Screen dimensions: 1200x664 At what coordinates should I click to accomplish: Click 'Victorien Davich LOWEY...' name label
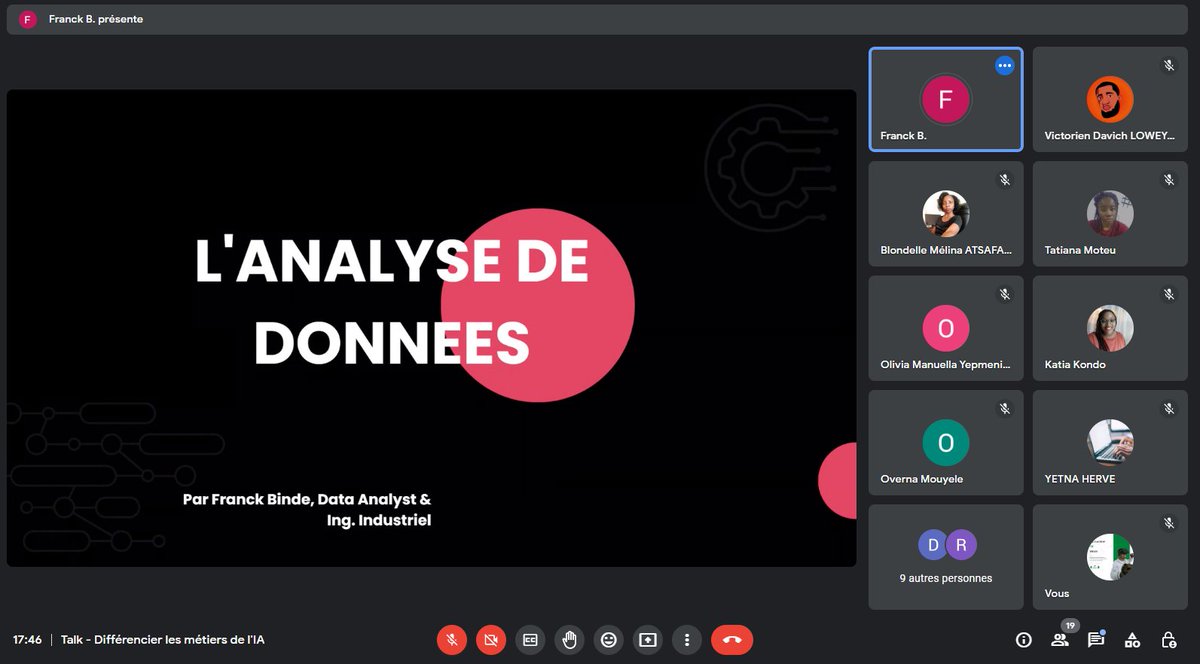pyautogui.click(x=1109, y=136)
